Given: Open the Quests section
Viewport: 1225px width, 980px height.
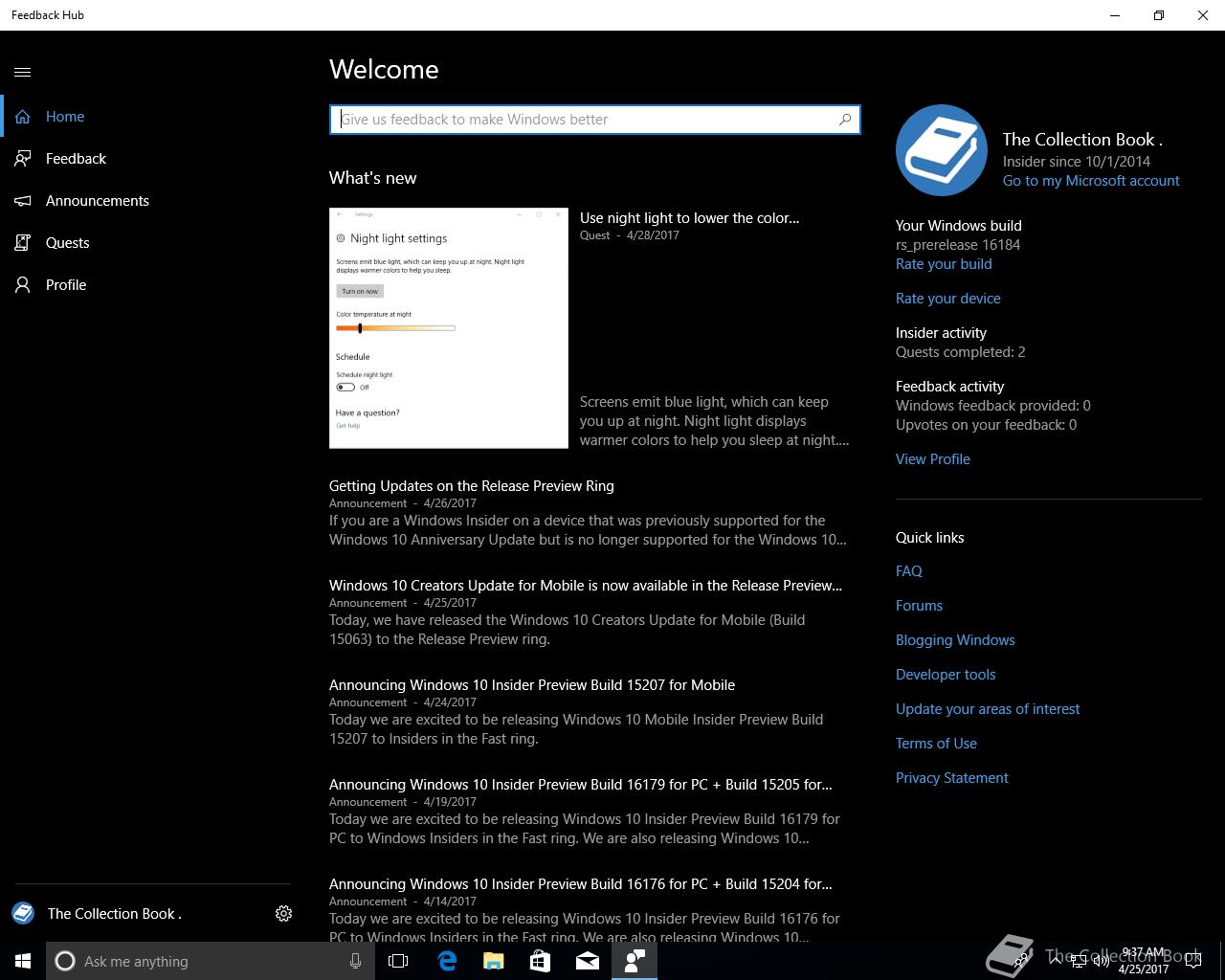Looking at the screenshot, I should pyautogui.click(x=67, y=243).
